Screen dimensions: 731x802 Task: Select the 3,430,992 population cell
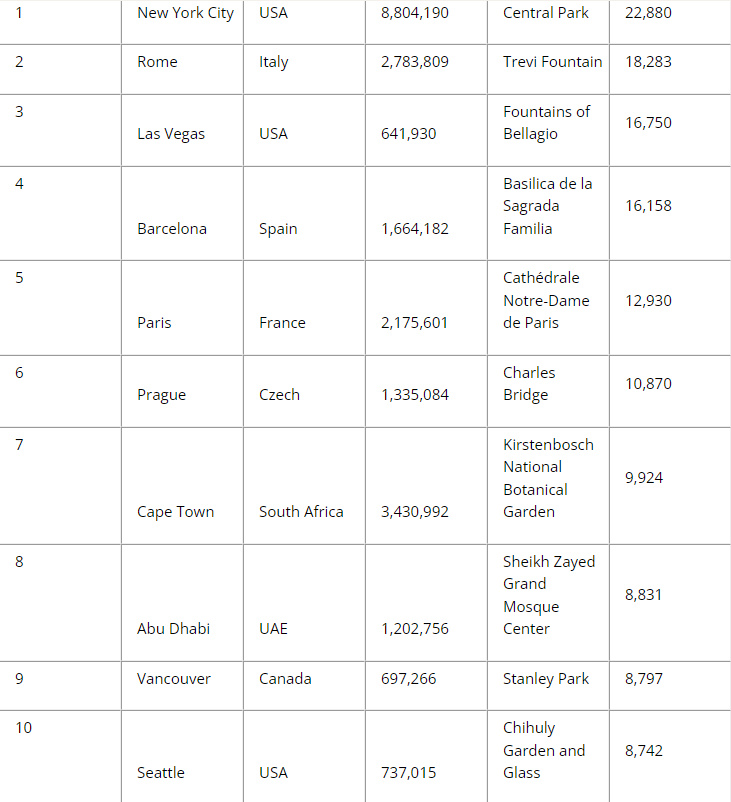point(415,512)
